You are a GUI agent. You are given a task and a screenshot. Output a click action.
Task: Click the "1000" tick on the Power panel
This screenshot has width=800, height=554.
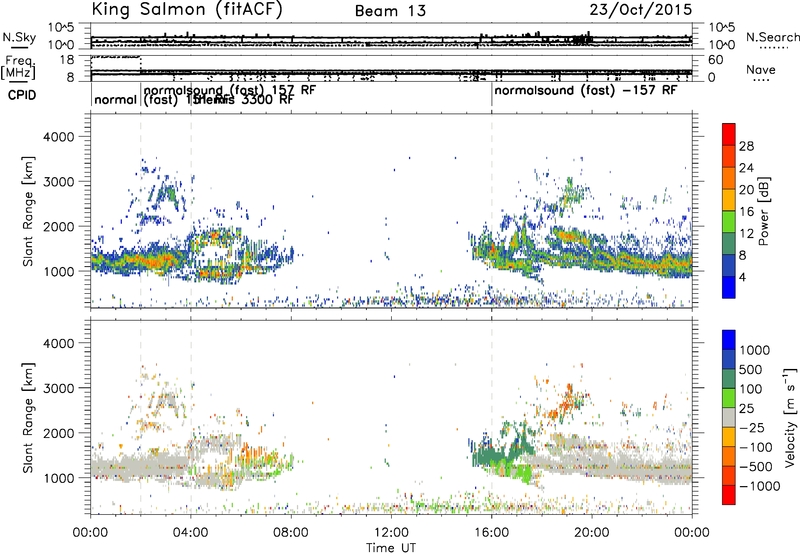click(58, 271)
